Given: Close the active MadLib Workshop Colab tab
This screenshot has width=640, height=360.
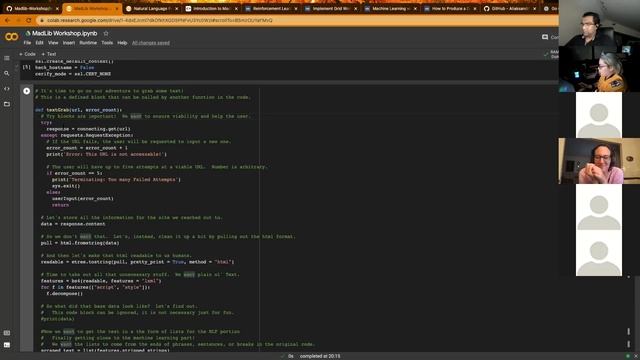Looking at the screenshot, I should [117, 9].
